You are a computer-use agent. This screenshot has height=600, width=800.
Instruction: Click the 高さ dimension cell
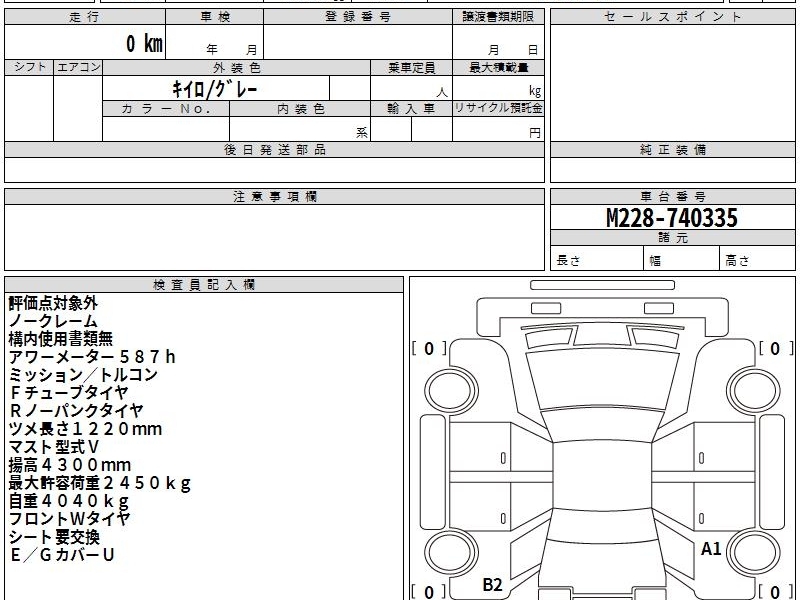(x=758, y=258)
